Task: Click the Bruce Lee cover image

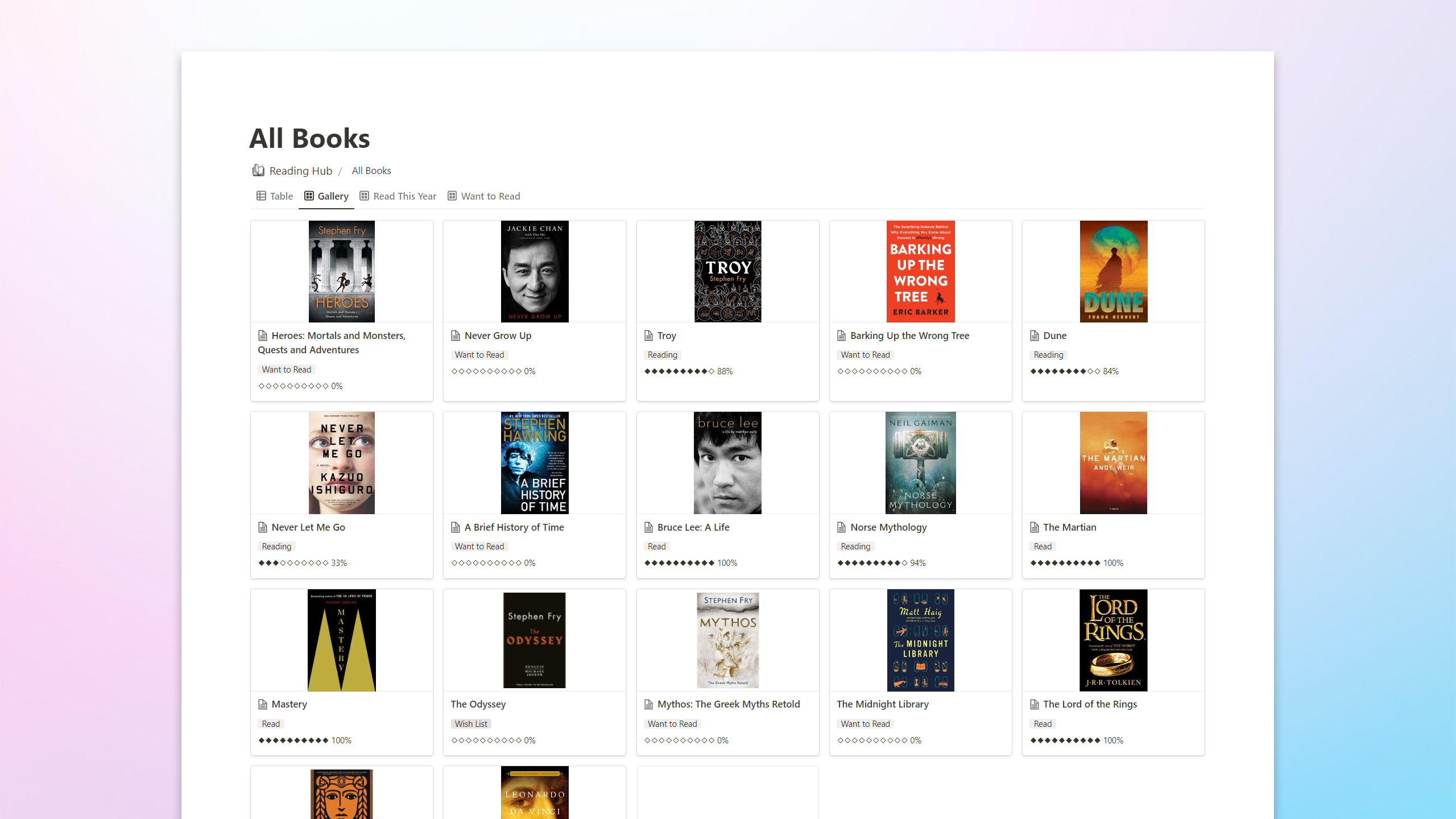Action: [x=728, y=463]
